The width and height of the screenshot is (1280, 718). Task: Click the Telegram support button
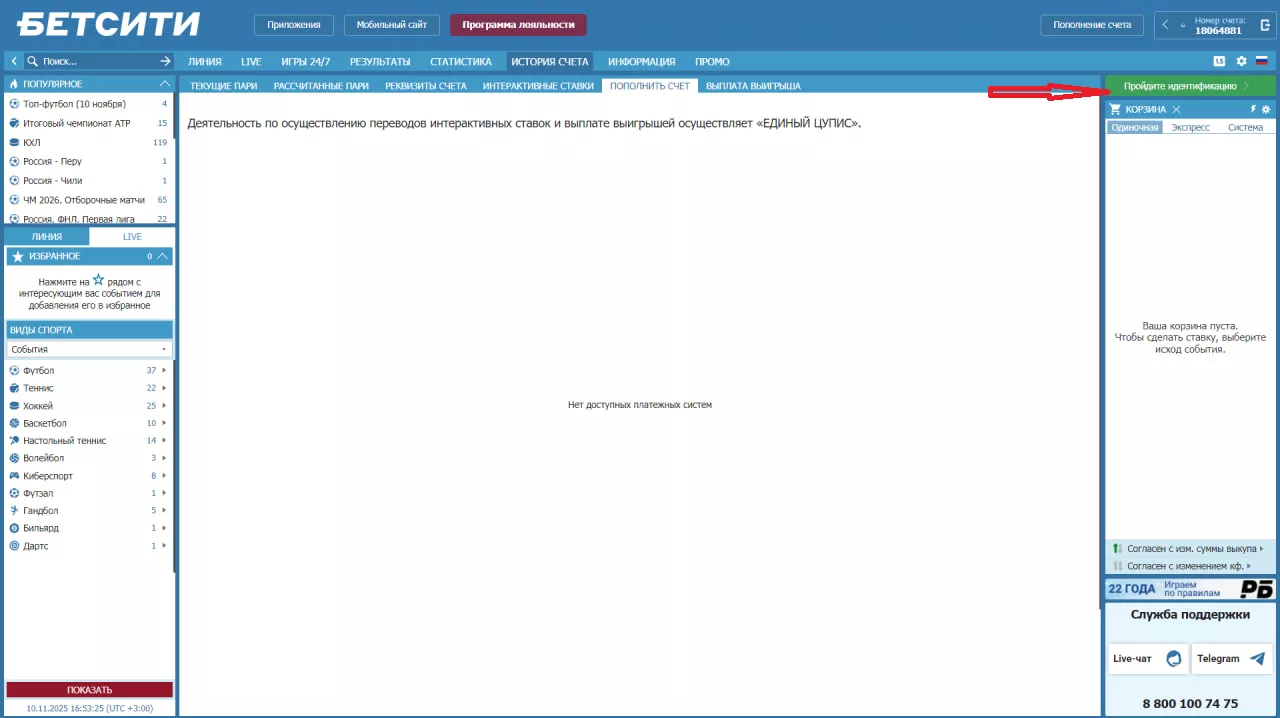tap(1232, 659)
